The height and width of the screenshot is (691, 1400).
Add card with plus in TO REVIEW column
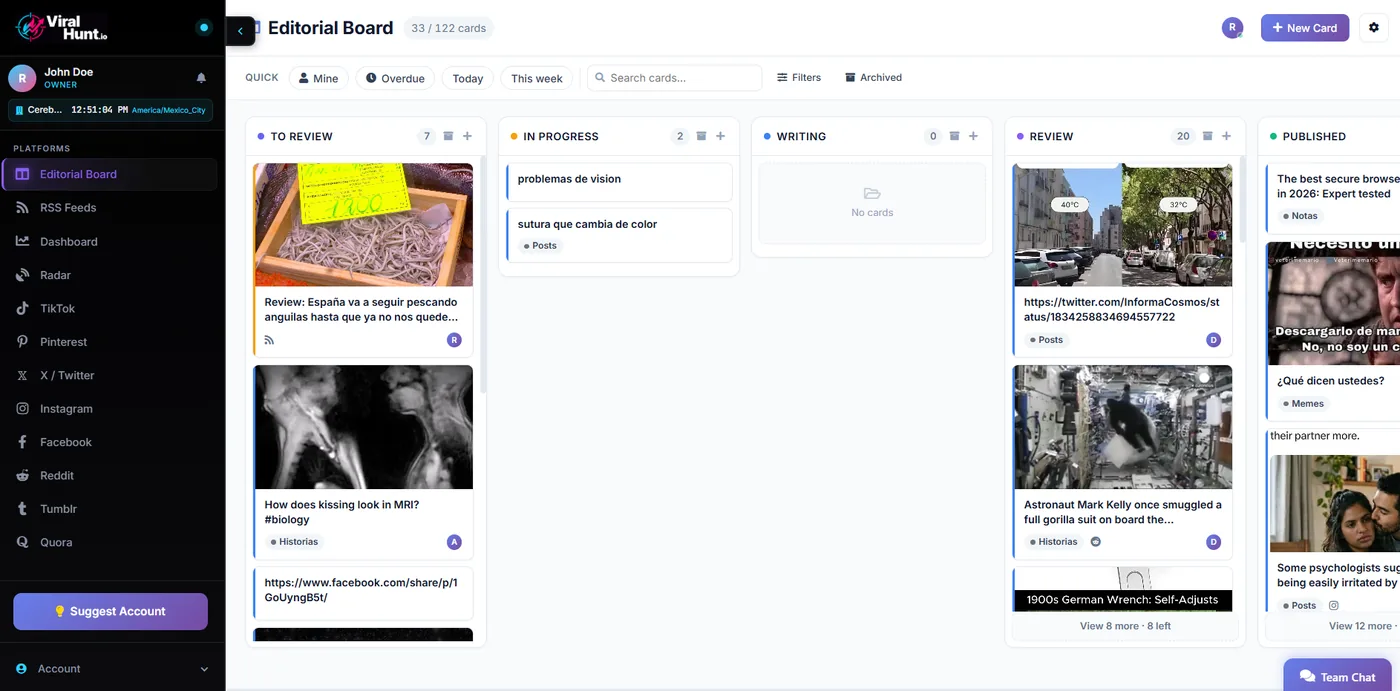(467, 136)
